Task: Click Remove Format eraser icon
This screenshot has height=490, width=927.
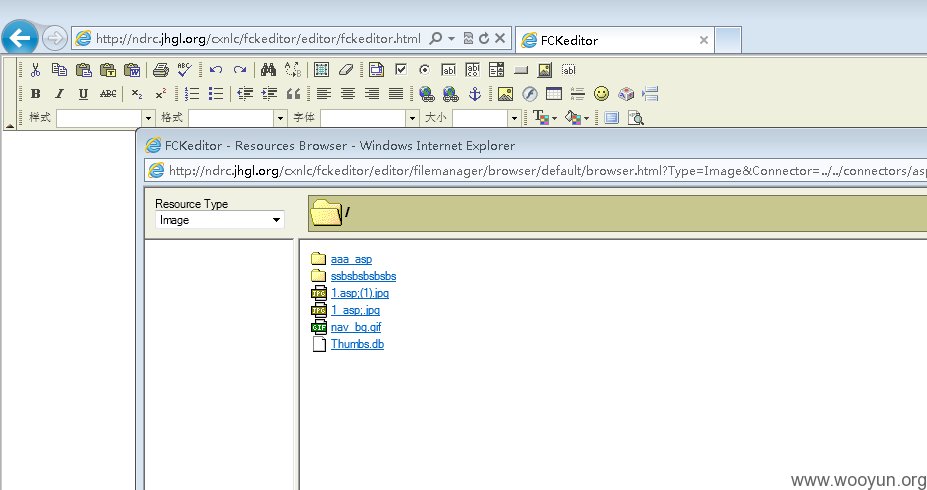Action: tap(346, 70)
